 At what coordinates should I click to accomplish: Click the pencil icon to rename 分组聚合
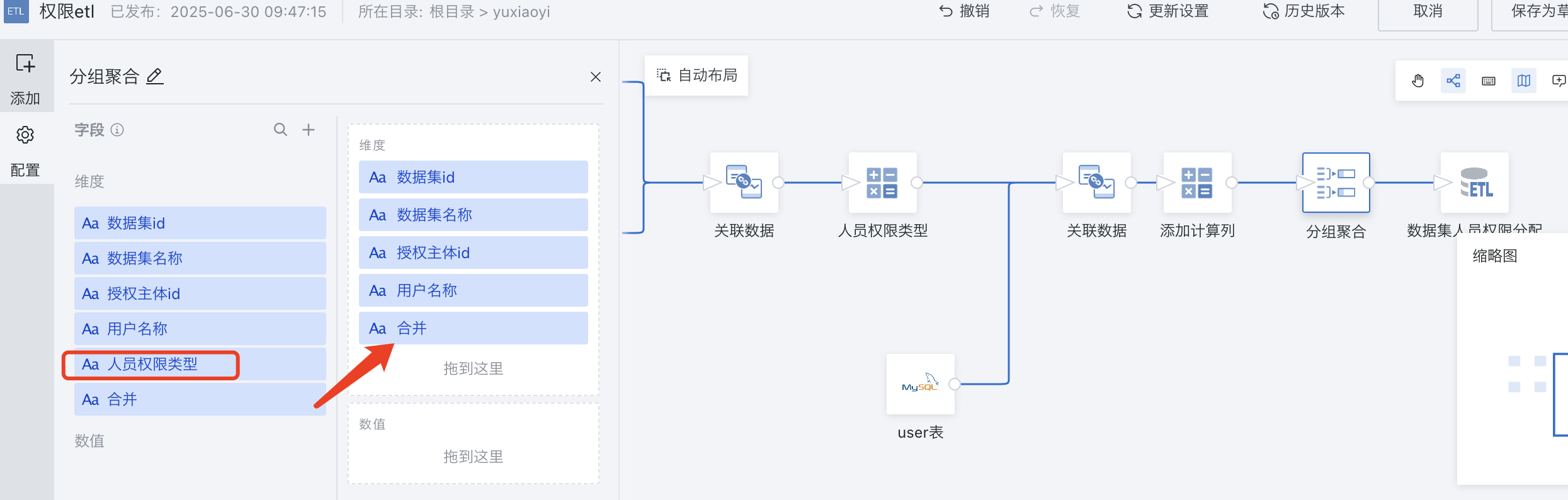click(155, 76)
